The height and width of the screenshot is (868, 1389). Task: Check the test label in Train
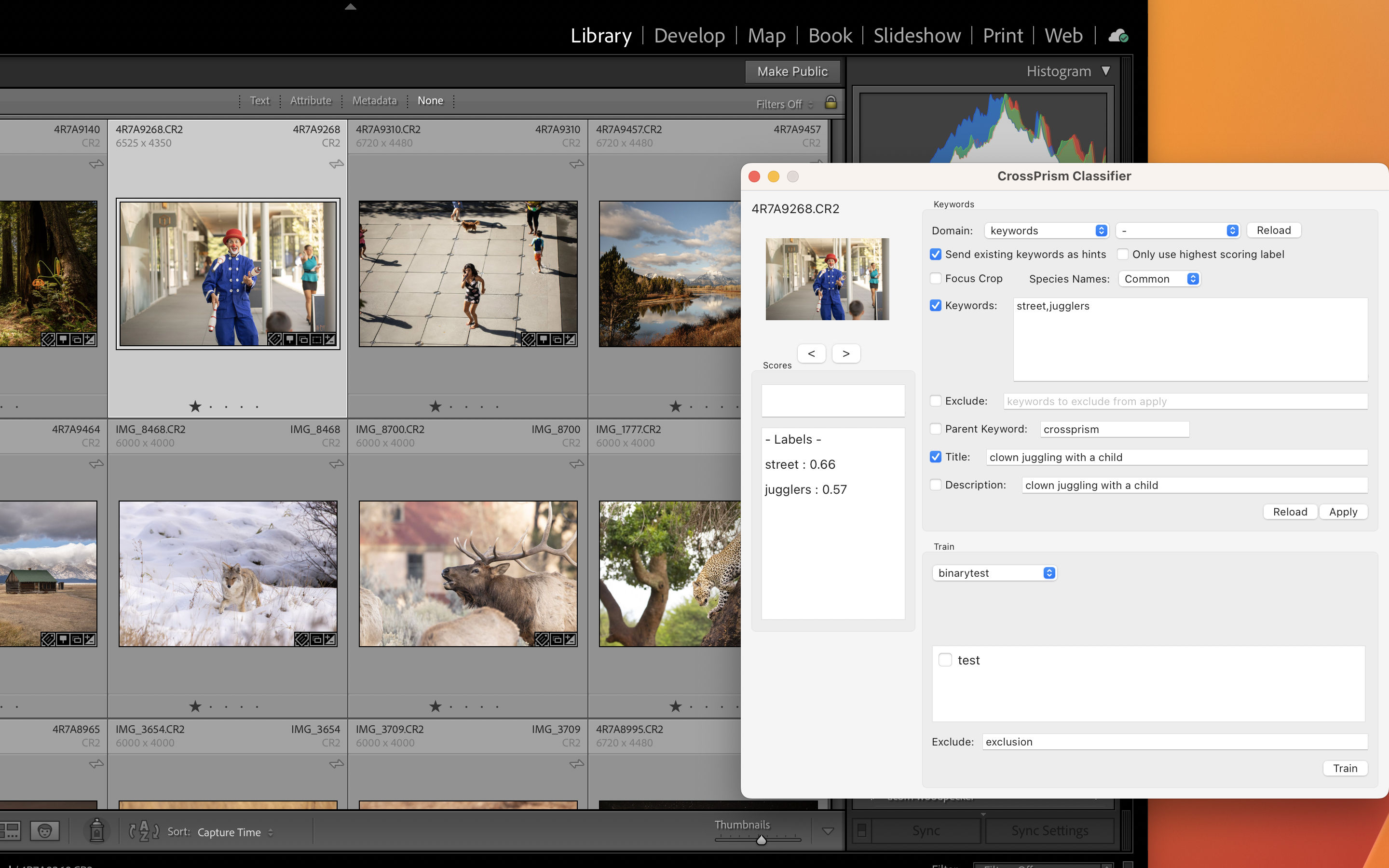[945, 660]
